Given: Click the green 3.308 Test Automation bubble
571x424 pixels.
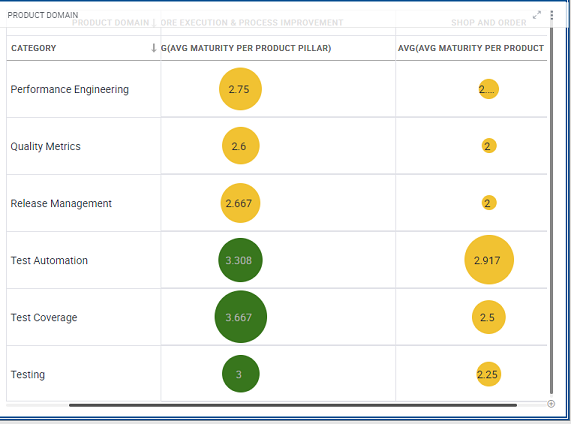Looking at the screenshot, I should 240,260.
